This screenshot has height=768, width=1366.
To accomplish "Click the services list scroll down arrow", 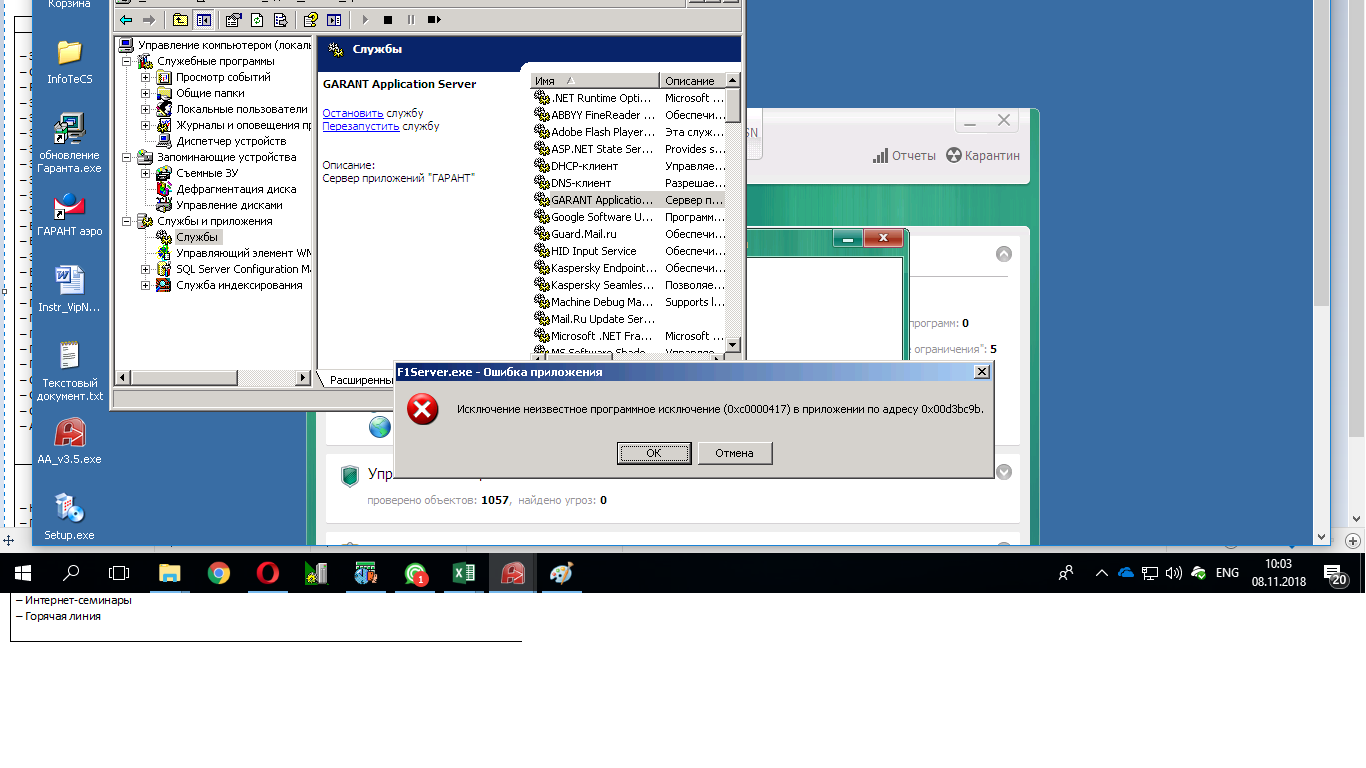I will 733,345.
